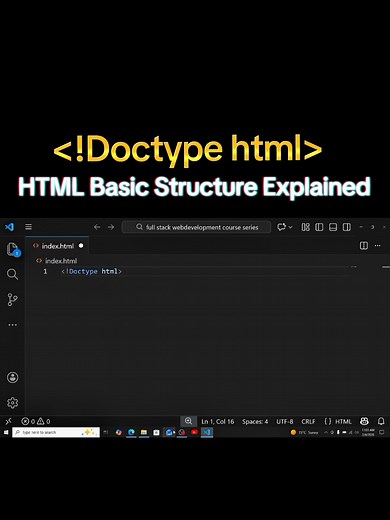Go back with the left arrow
The height and width of the screenshot is (520, 390).
tap(97, 227)
